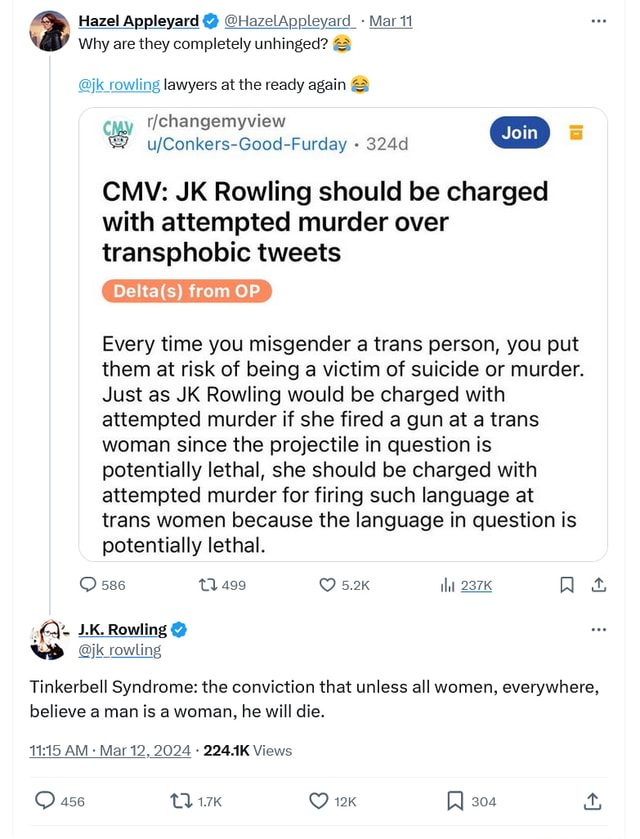Retweet Hazel Appleyard's post
The image size is (640, 839).
(x=209, y=585)
